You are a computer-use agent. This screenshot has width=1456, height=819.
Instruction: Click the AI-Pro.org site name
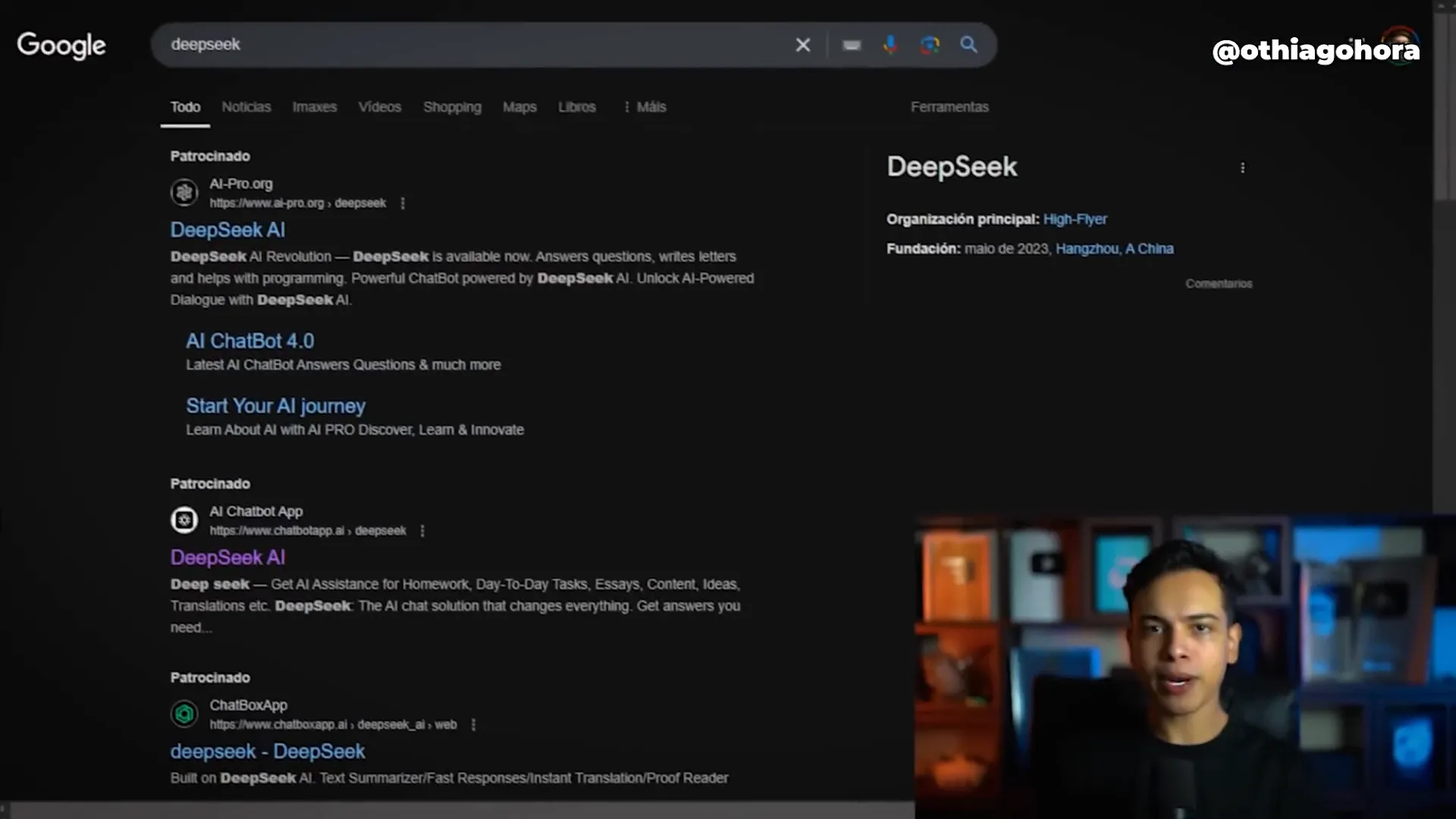tap(241, 184)
